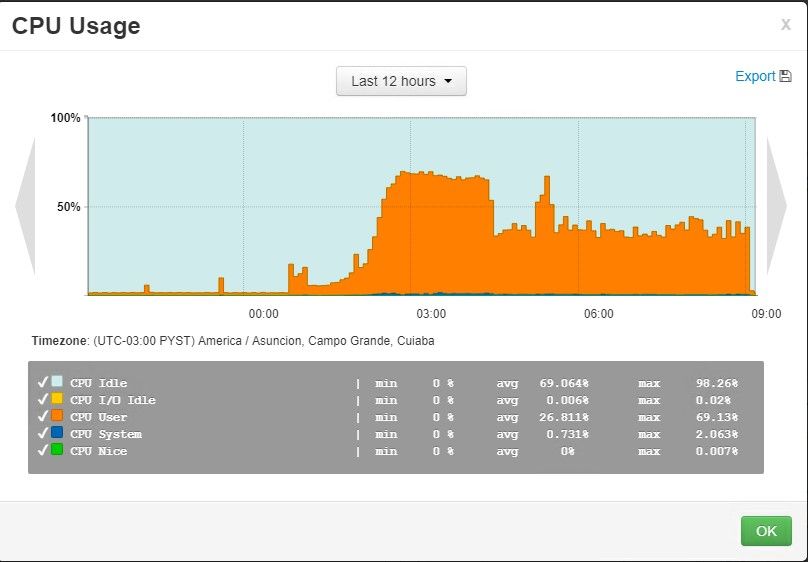Click the blue CPU System swatch

pyautogui.click(x=57, y=432)
